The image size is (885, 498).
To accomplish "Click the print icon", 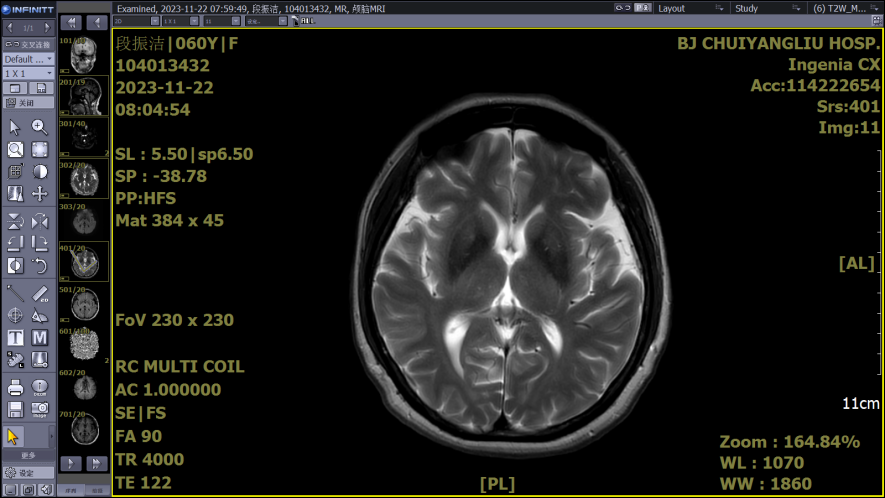I will tap(15, 388).
